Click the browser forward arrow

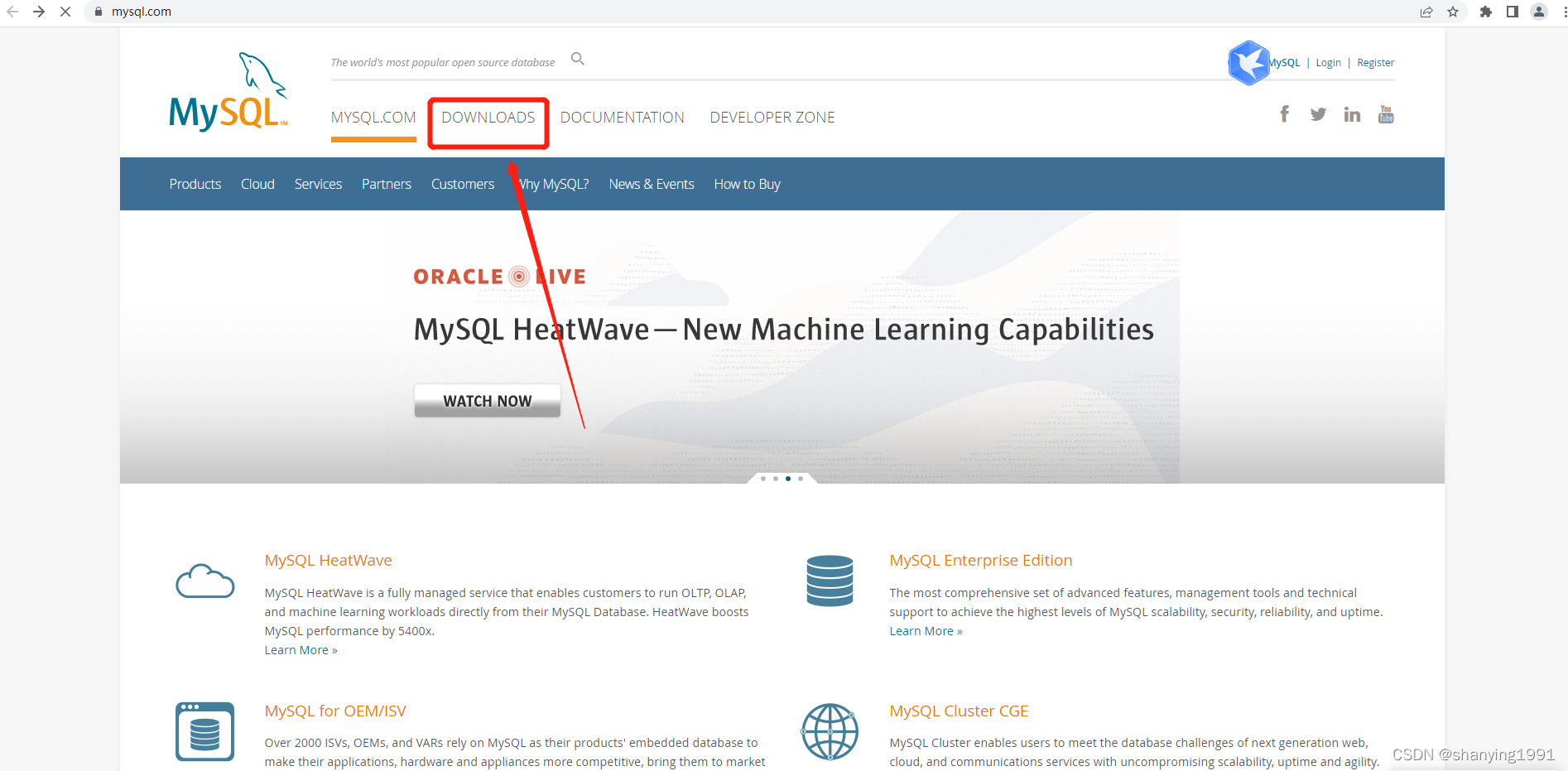[39, 12]
